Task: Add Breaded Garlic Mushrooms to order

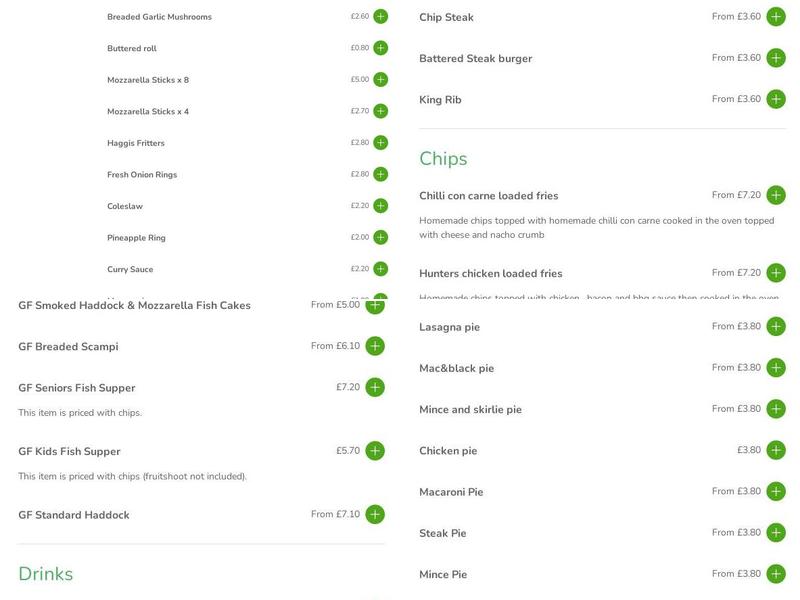Action: [x=380, y=17]
